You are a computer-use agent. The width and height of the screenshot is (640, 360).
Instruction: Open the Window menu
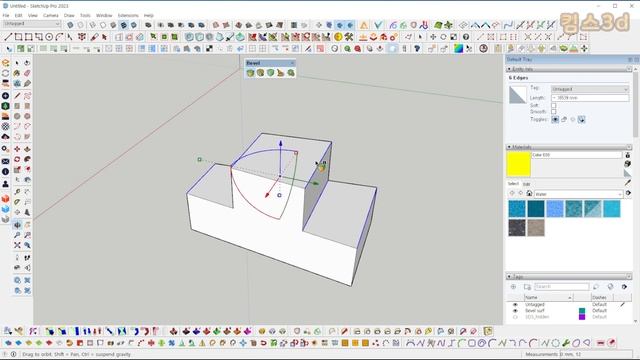tap(104, 16)
